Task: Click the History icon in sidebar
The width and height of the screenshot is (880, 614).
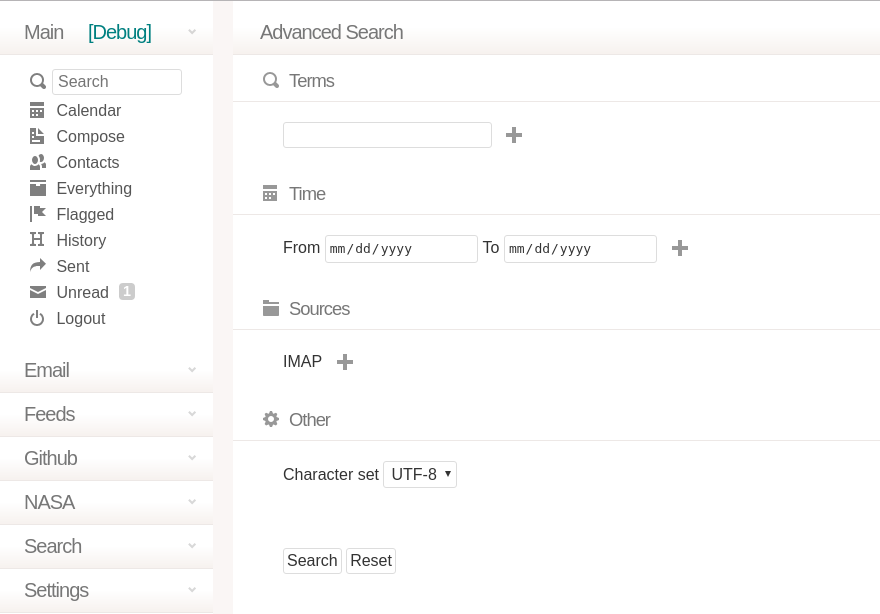Action: click(37, 240)
